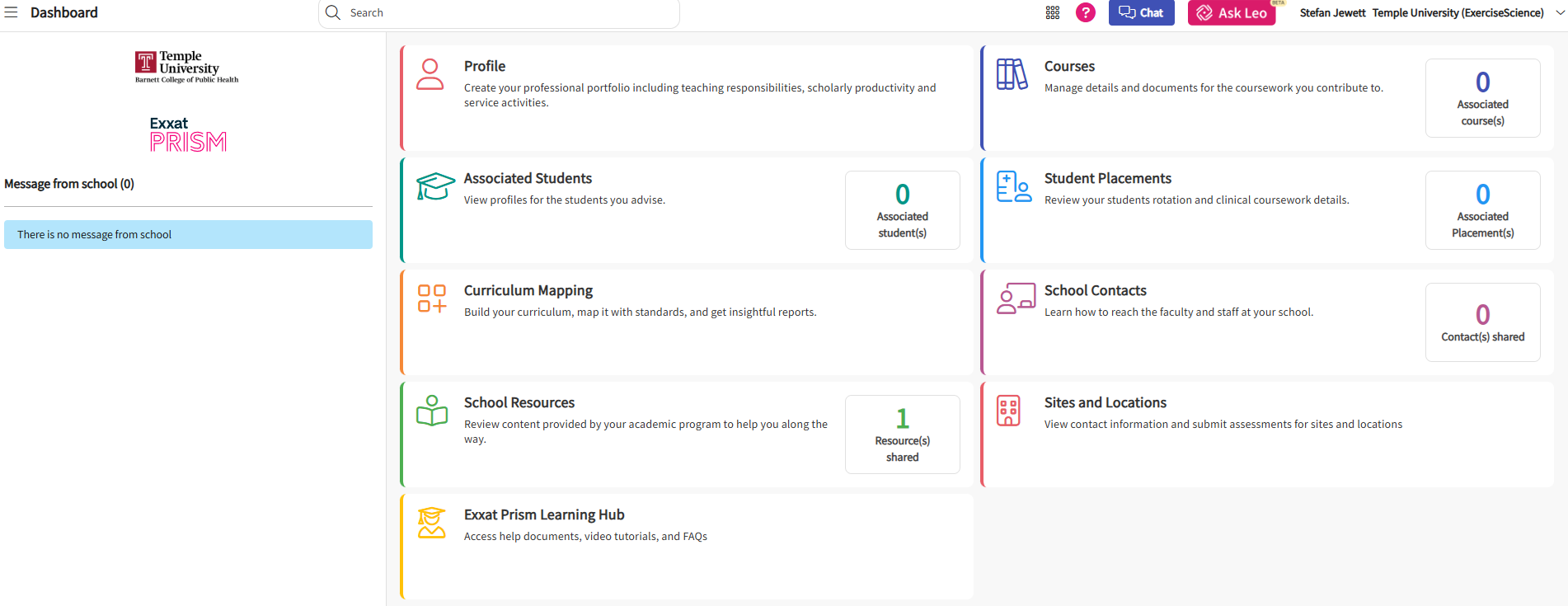The height and width of the screenshot is (606, 1568).
Task: Click the School Resources book icon
Action: (432, 411)
